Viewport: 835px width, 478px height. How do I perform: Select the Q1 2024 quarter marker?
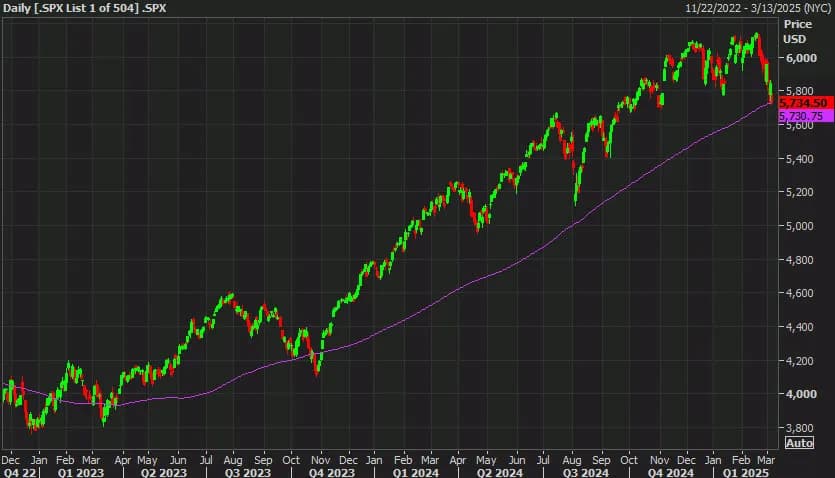(413, 471)
